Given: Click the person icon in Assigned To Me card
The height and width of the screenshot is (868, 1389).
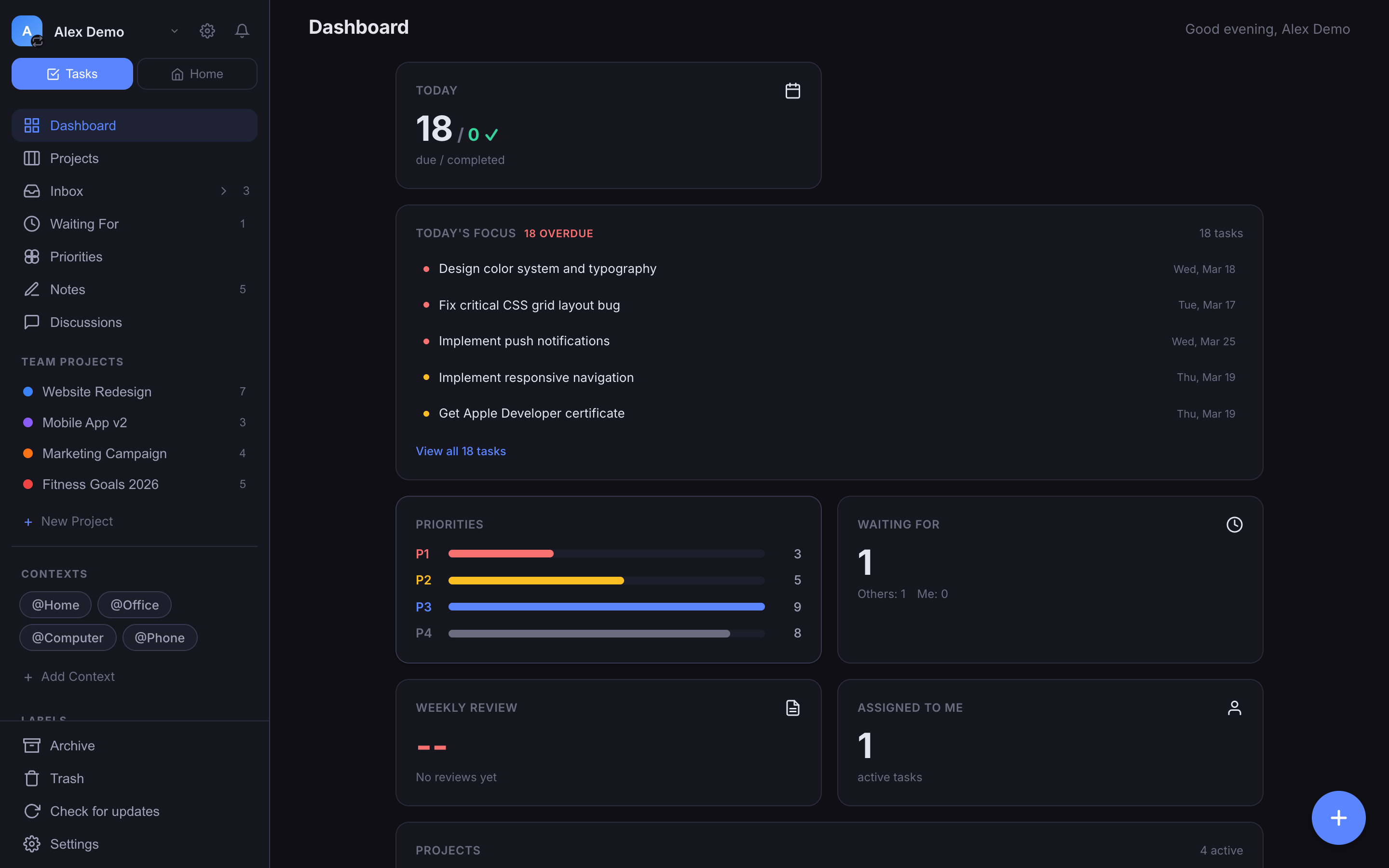Looking at the screenshot, I should (x=1234, y=708).
